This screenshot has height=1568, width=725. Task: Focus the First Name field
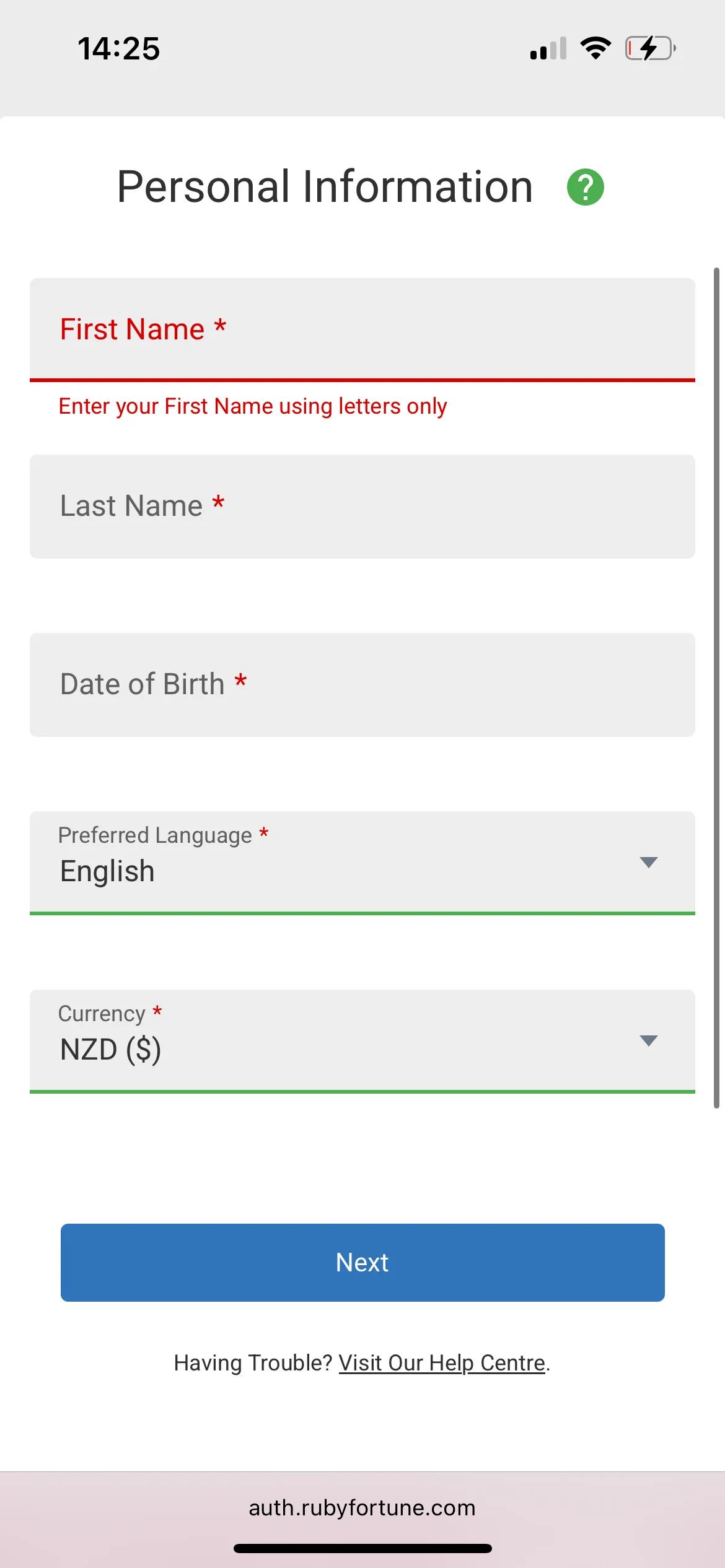click(x=362, y=329)
